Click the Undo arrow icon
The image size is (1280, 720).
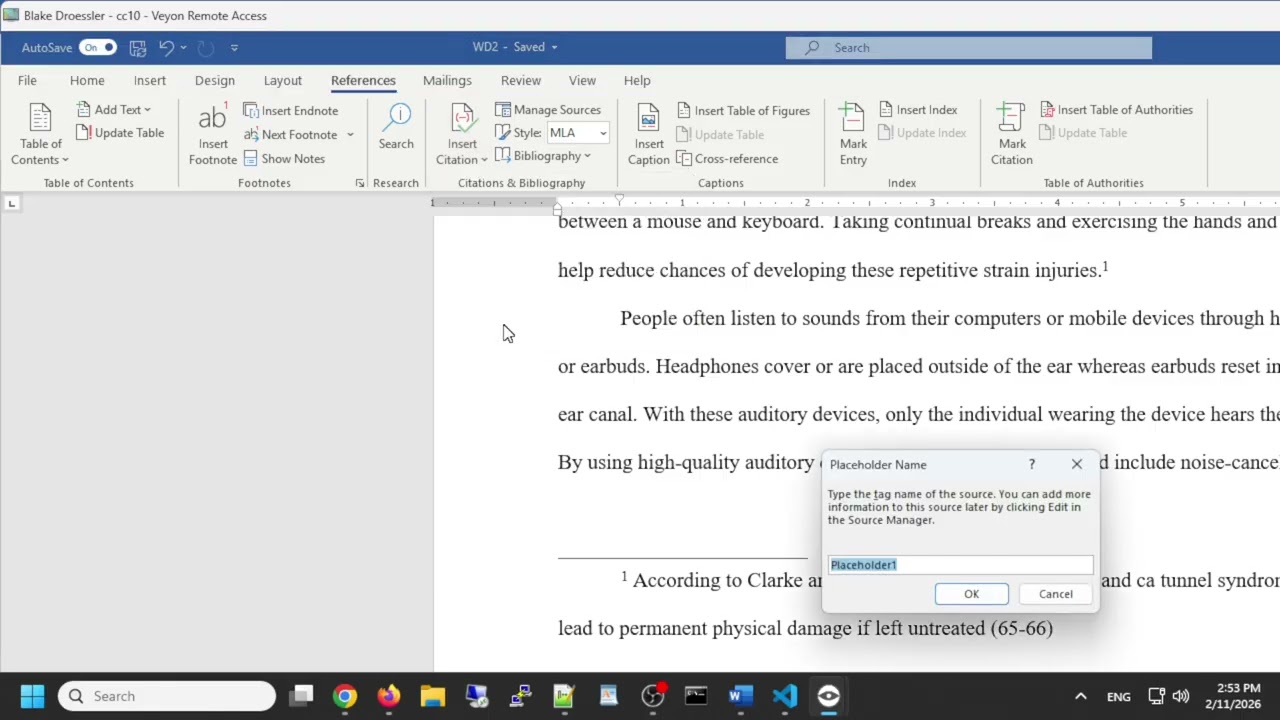click(166, 47)
